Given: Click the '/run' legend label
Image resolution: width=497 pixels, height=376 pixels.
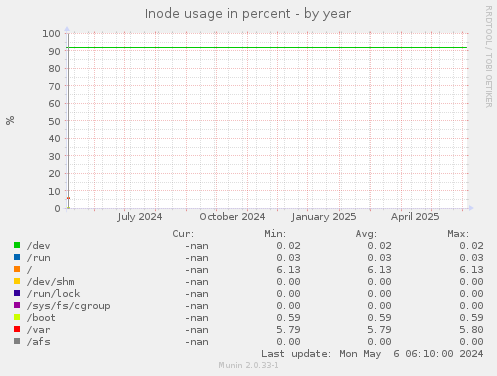Looking at the screenshot, I should [x=39, y=258].
